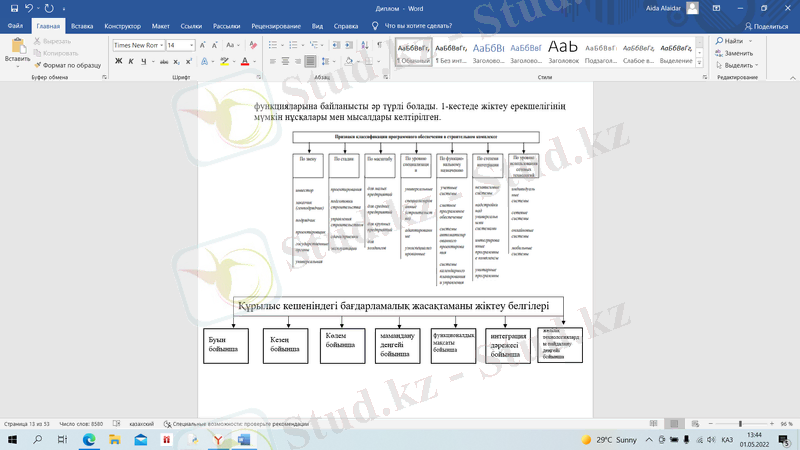Click the Заменить button
800x450 pixels.
(734, 53)
